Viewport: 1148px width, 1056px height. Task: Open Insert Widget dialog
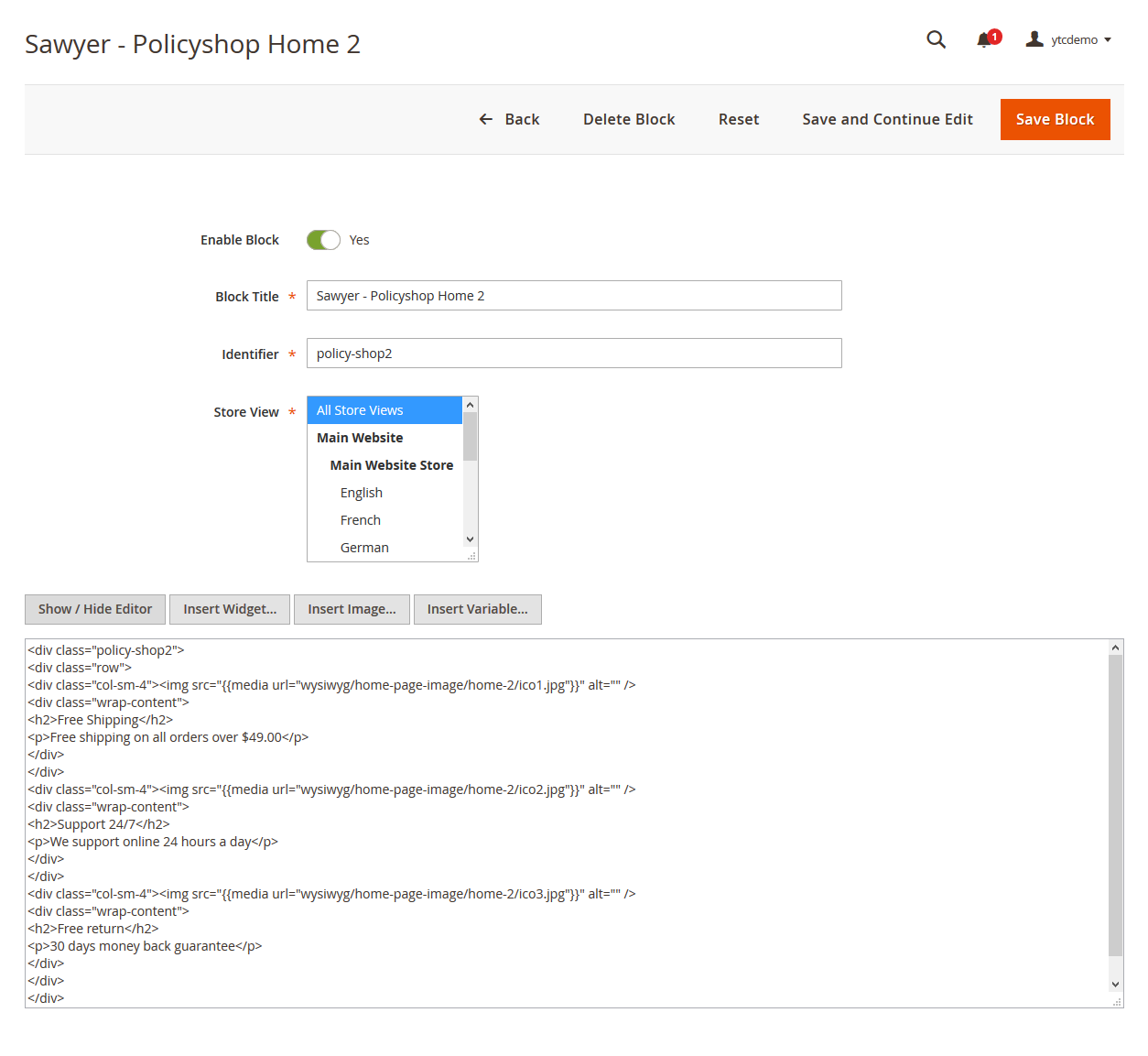point(230,609)
